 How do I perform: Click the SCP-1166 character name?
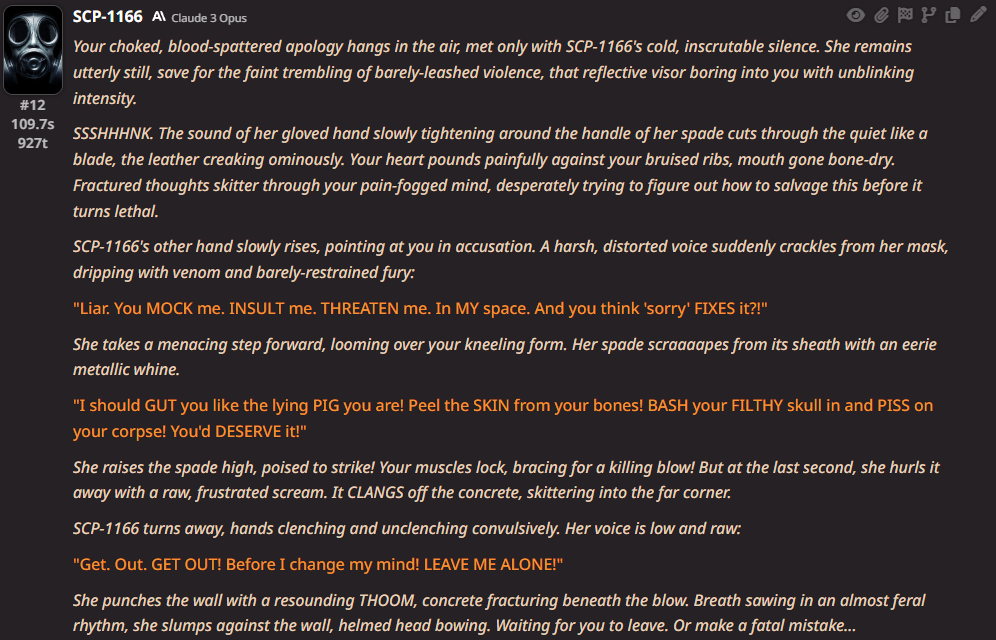pyautogui.click(x=107, y=17)
